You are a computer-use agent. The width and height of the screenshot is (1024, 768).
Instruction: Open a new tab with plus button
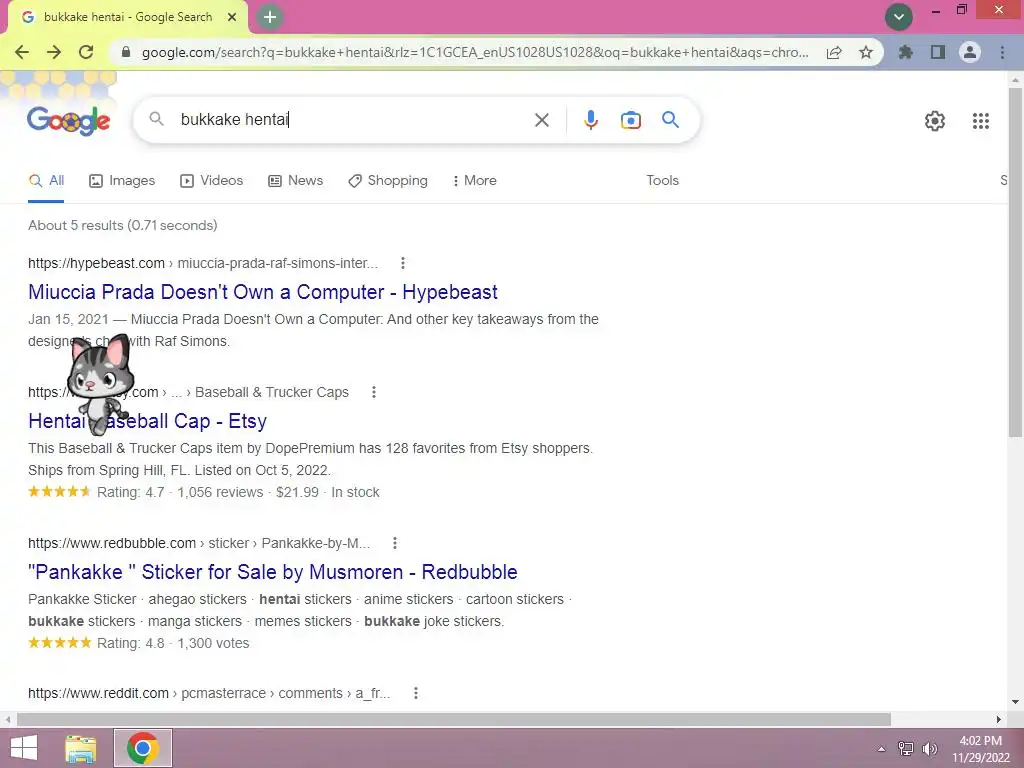(x=270, y=17)
